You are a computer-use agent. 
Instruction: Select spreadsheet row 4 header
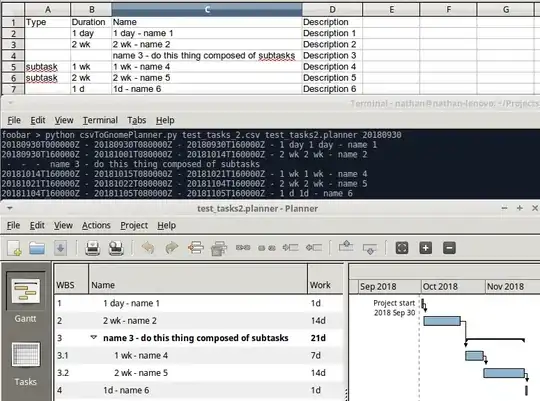[13, 56]
